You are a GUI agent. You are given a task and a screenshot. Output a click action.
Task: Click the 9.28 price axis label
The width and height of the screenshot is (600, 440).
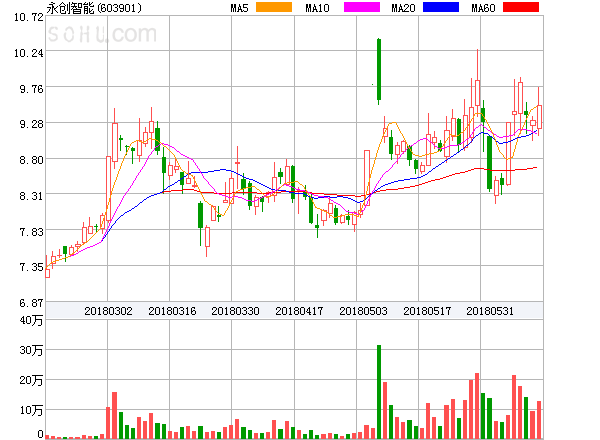[31, 124]
